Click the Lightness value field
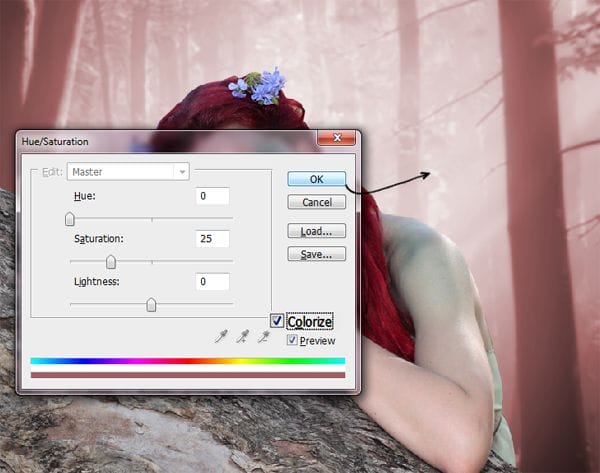This screenshot has width=600, height=473. [212, 282]
